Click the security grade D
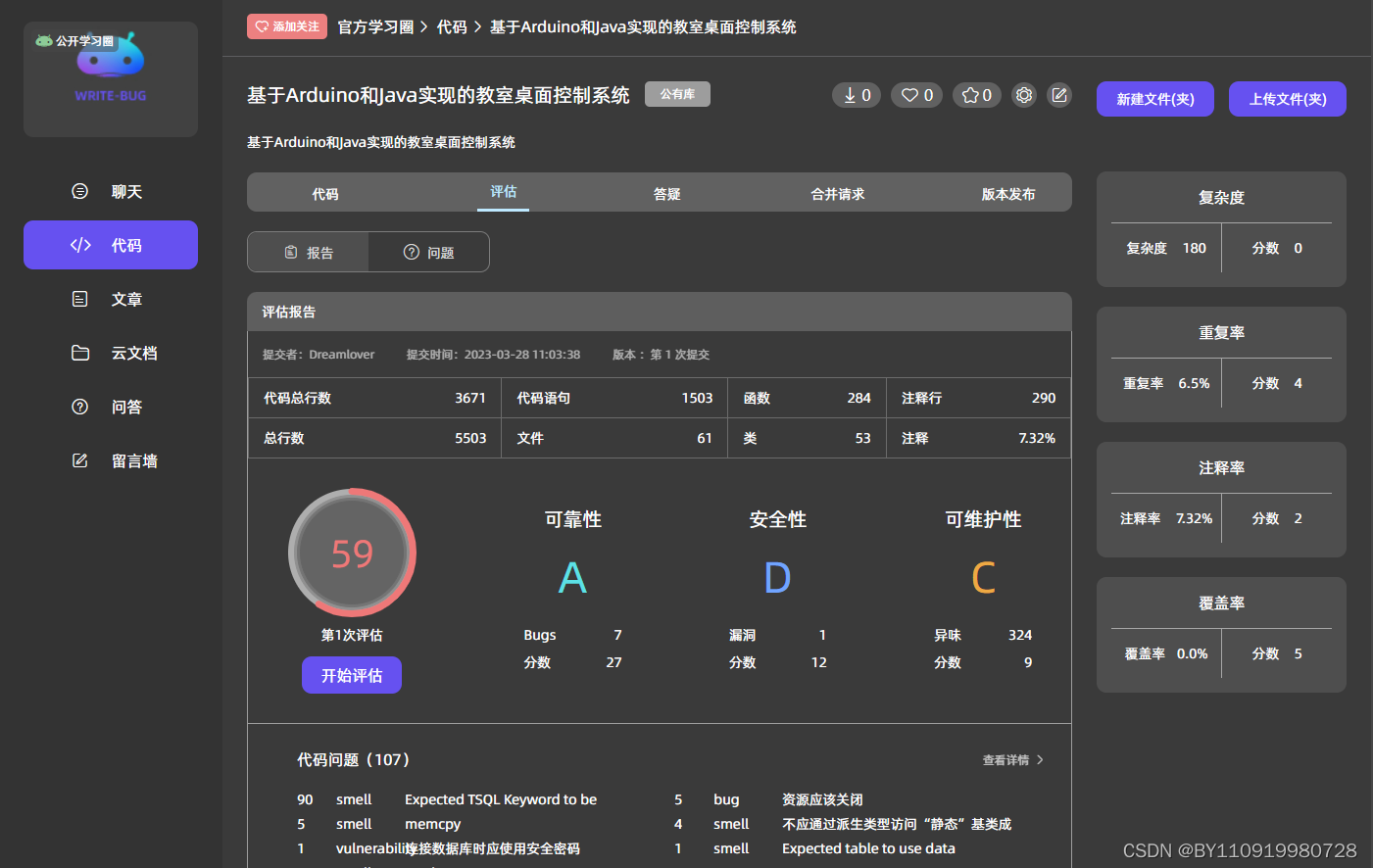Screen dimensions: 1373x868 tap(777, 577)
